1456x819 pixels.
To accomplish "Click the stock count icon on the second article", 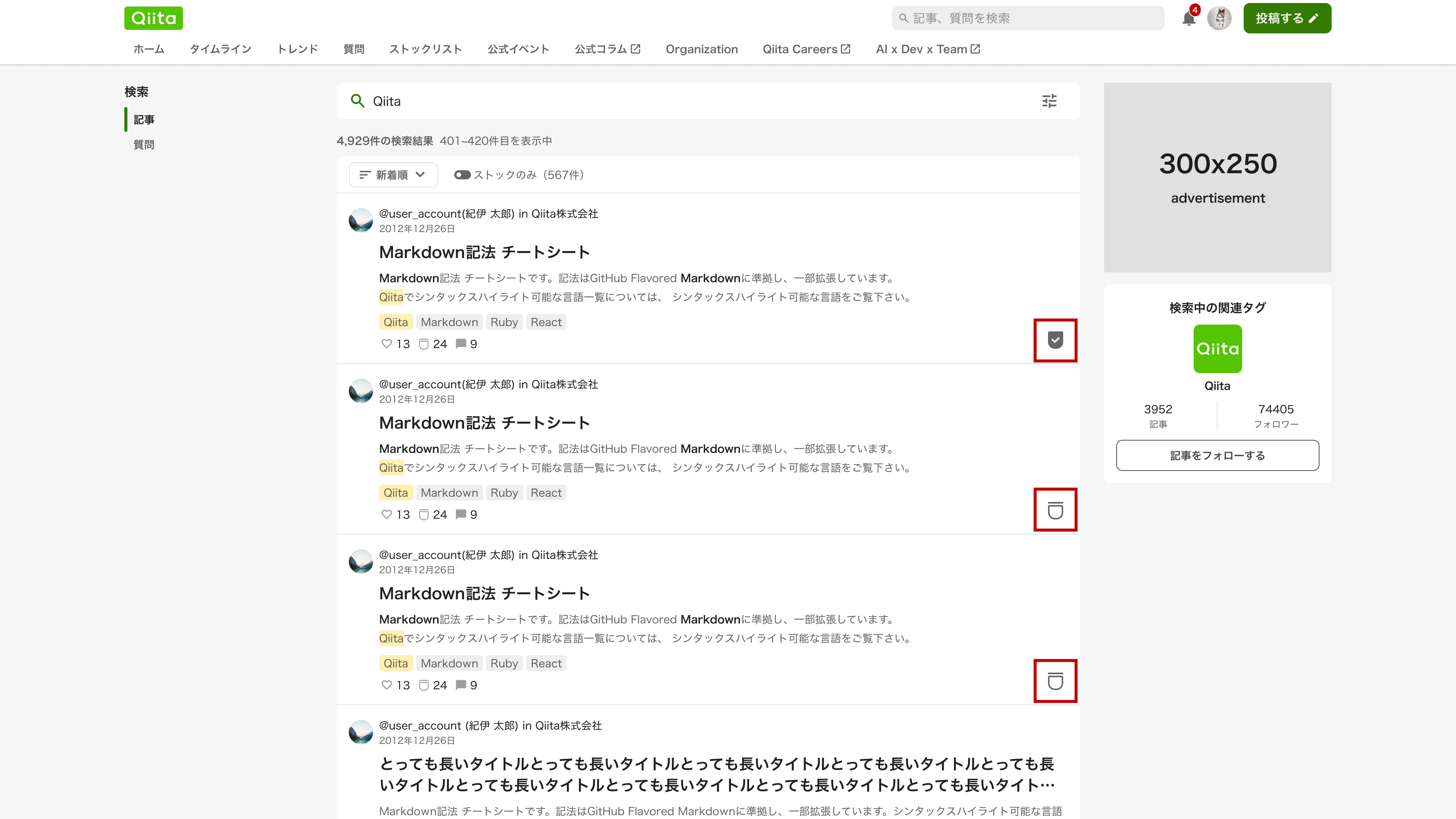I will [x=424, y=515].
